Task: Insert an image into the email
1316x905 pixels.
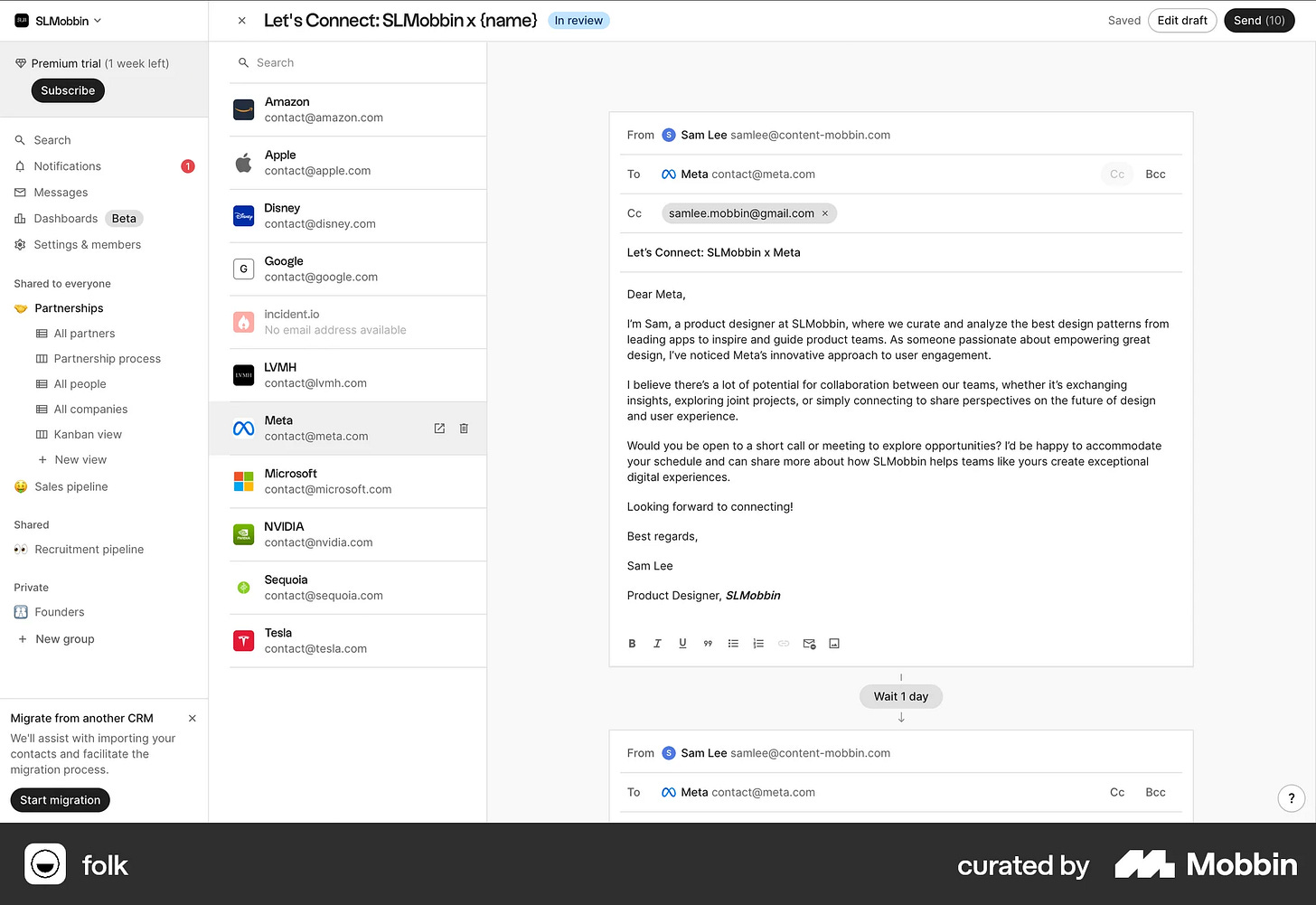Action: point(834,644)
